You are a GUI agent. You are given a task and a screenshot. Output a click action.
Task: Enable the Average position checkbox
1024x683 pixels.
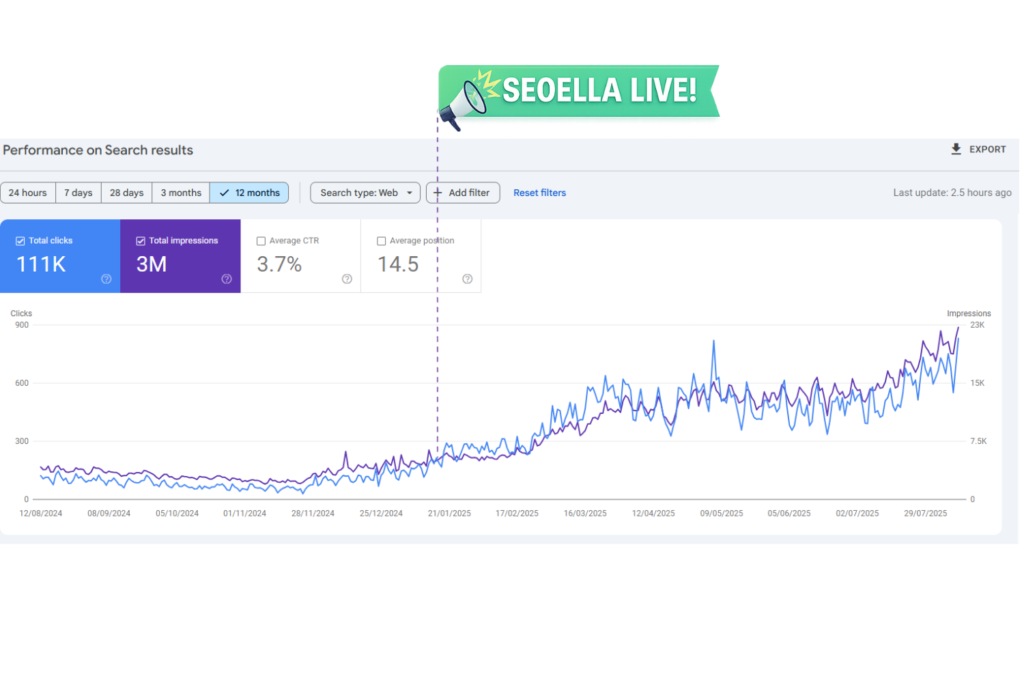pos(381,241)
